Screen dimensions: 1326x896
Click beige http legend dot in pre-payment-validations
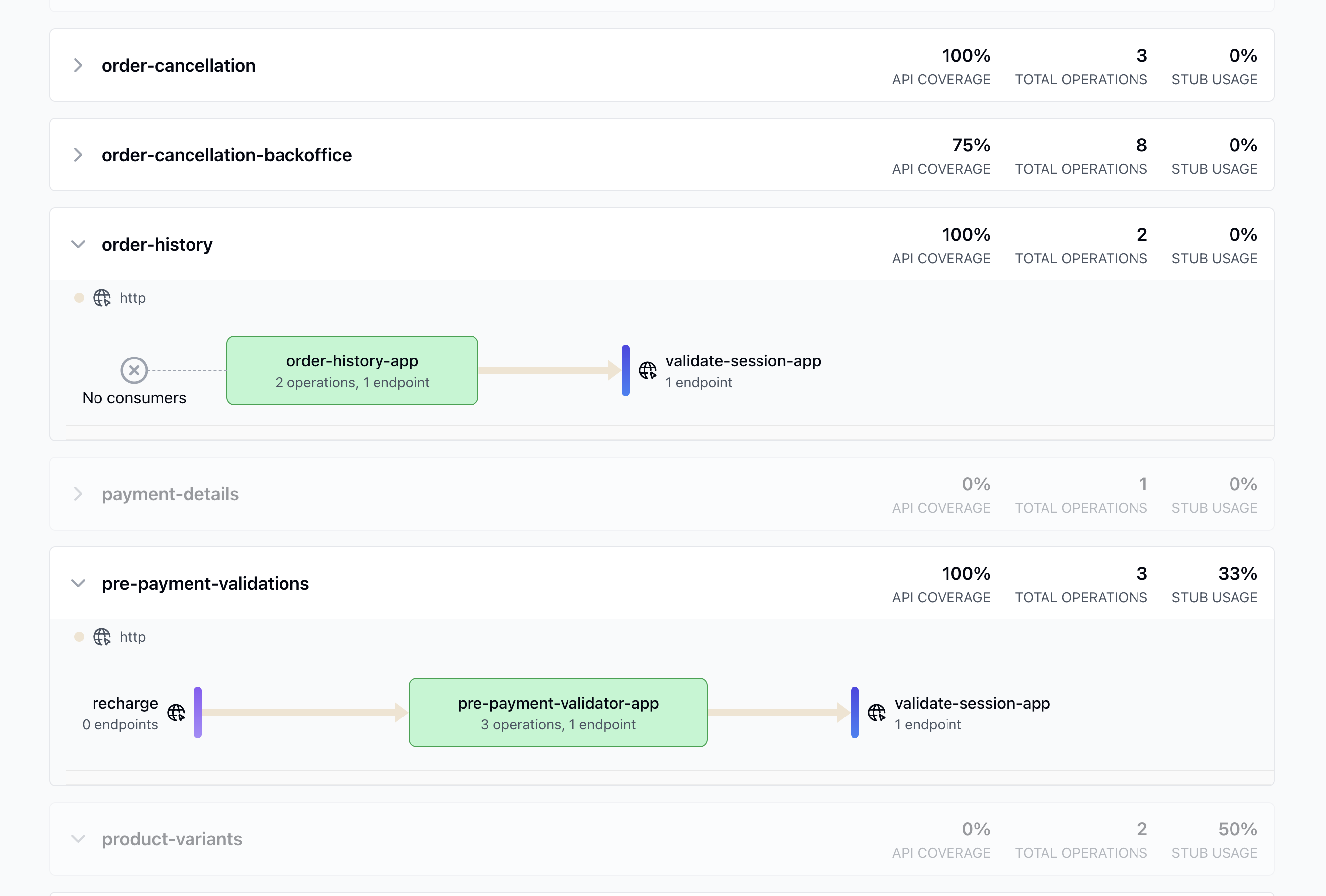(79, 637)
